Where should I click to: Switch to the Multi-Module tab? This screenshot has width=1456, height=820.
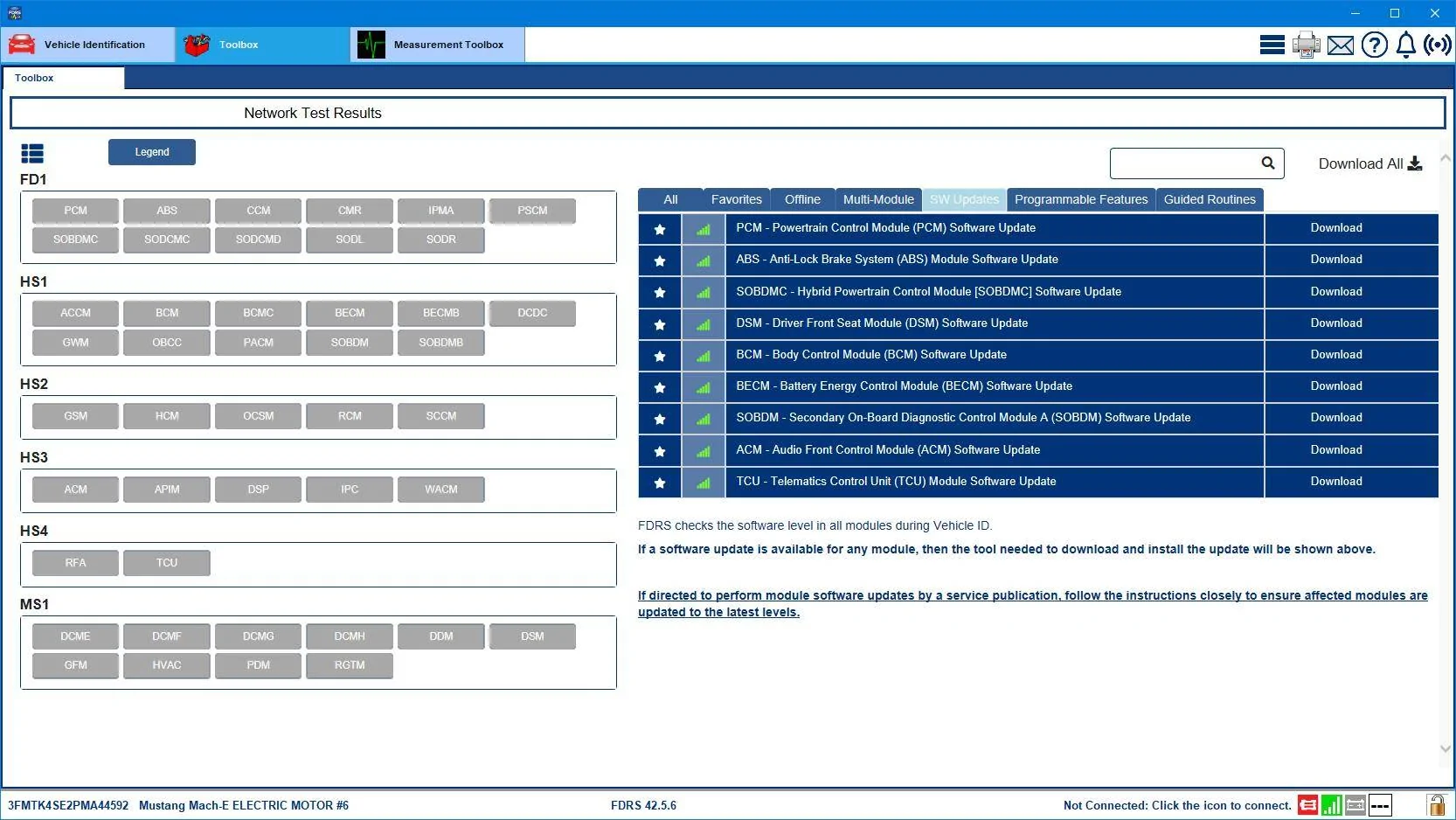(x=878, y=199)
